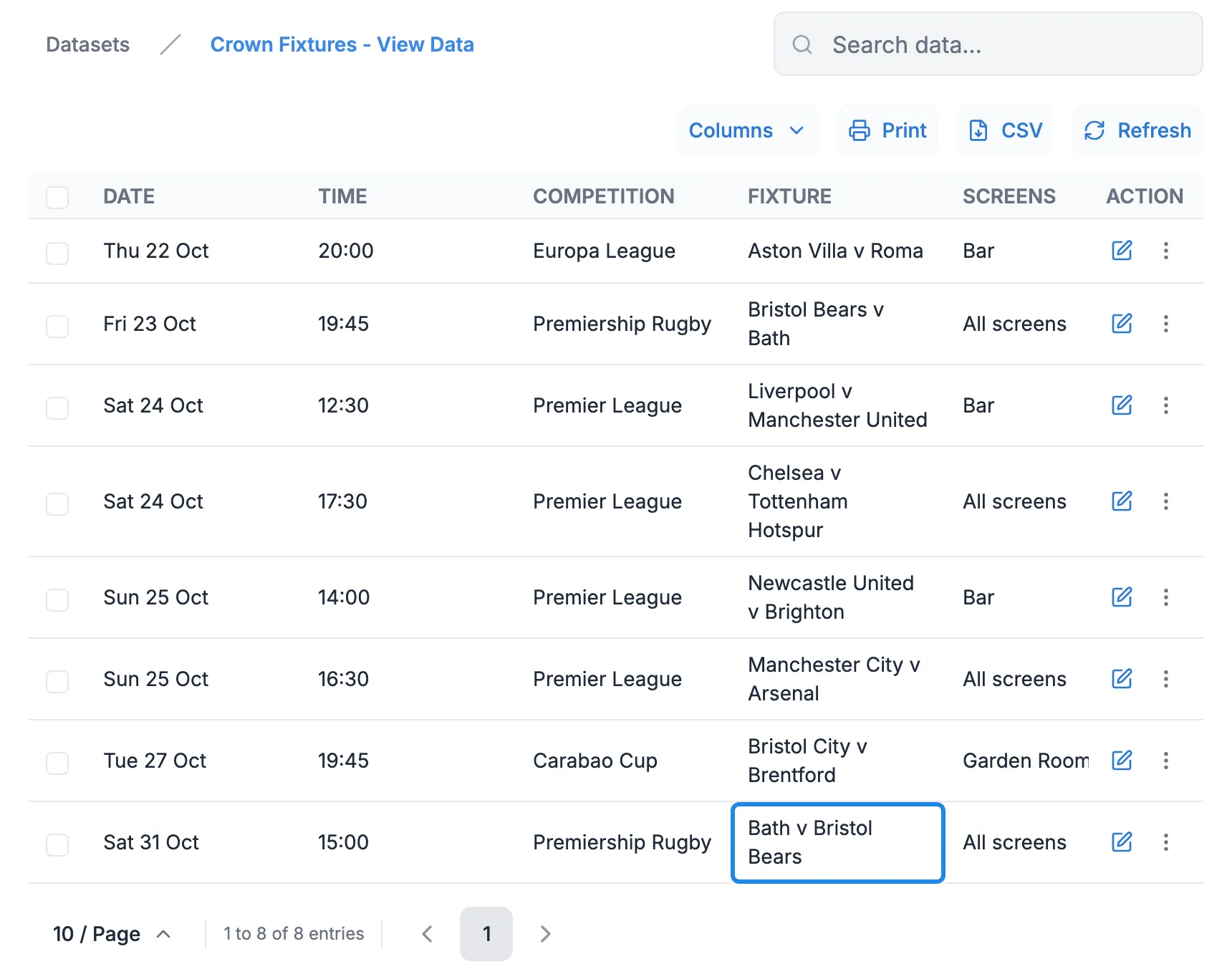Open more options for Manchester City v Arsenal
Viewport: 1232px width, 974px height.
(1166, 679)
